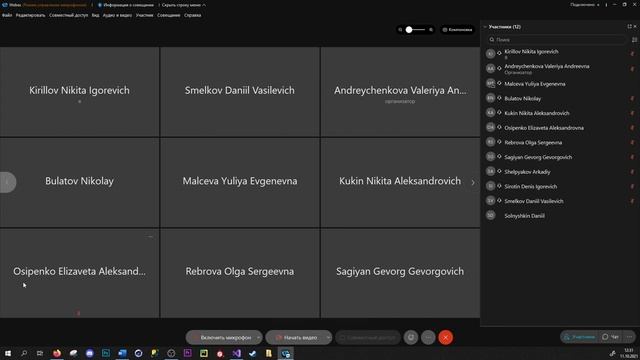Select Sirotin Denis Igorevich in participant list
The width and height of the screenshot is (640, 360).
pos(560,187)
